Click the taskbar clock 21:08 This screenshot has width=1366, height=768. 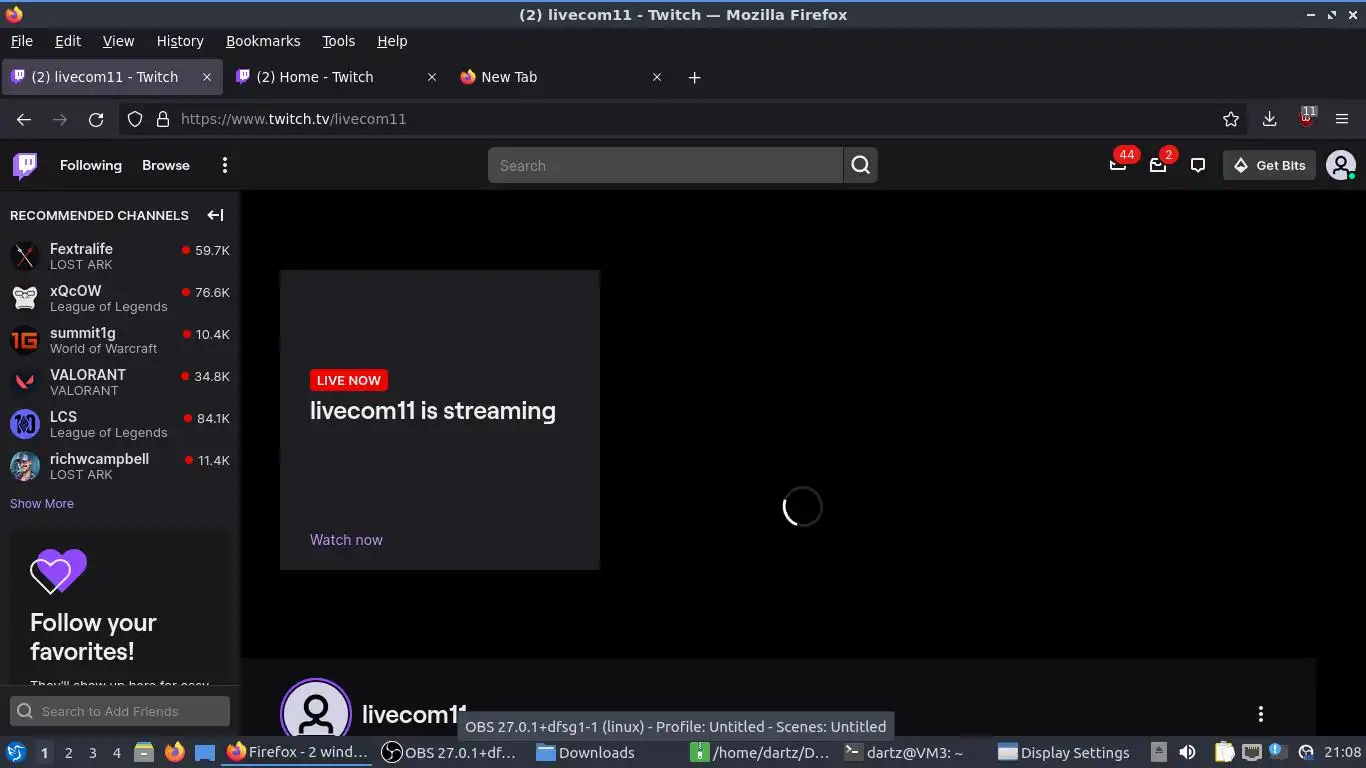(x=1343, y=752)
